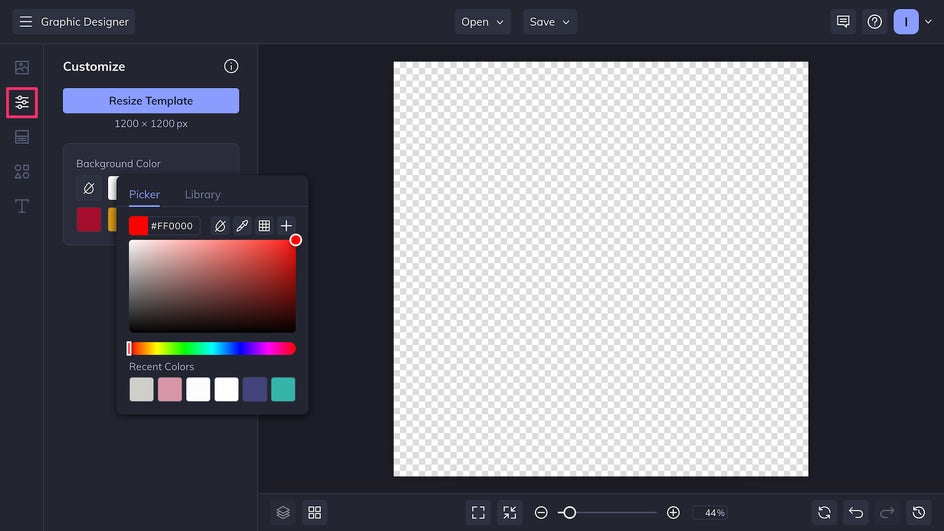Click the shrink to fill icon

point(509,512)
